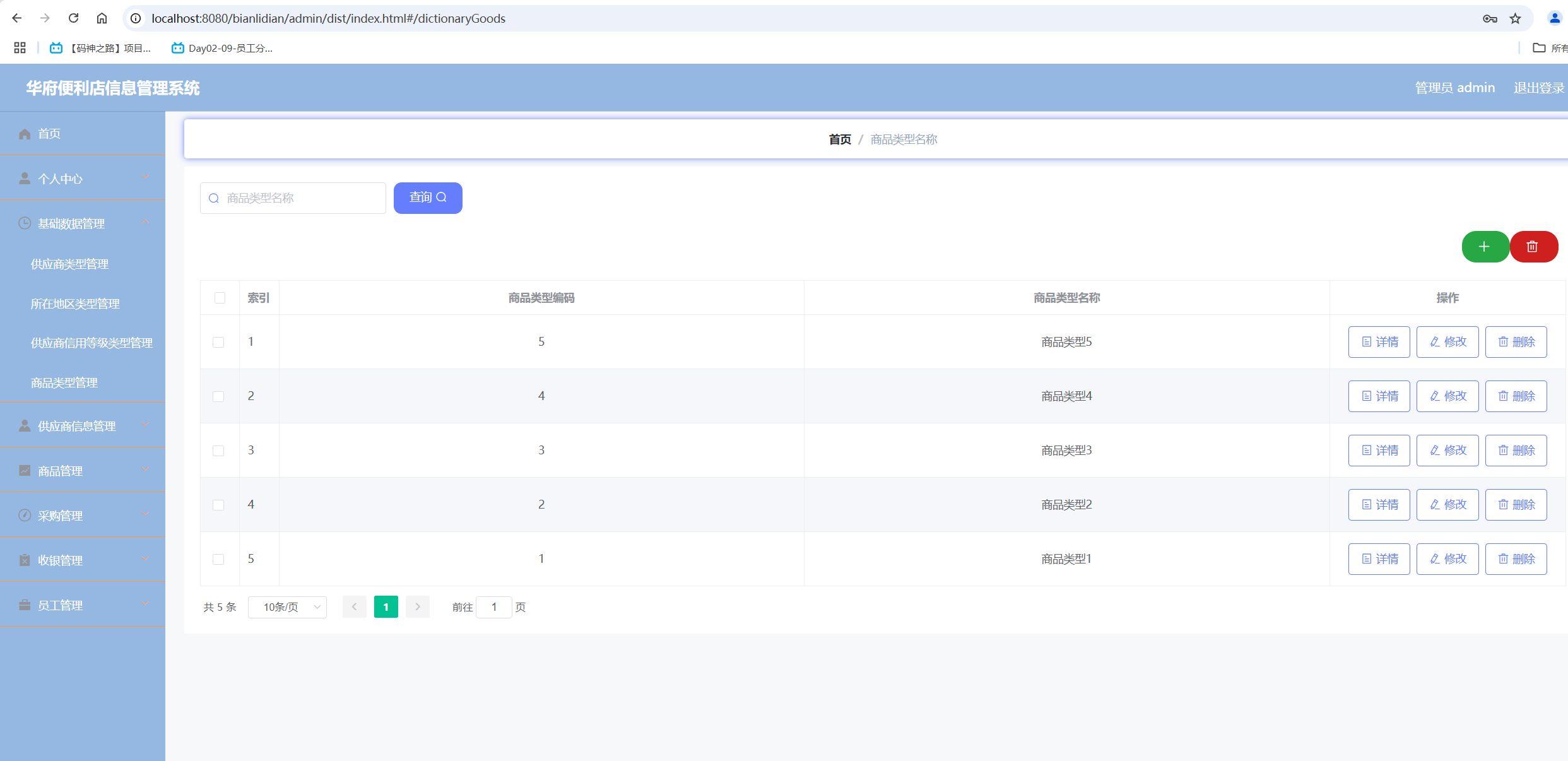Click the browser home icon
Viewport: 1568px width, 761px height.
(102, 18)
